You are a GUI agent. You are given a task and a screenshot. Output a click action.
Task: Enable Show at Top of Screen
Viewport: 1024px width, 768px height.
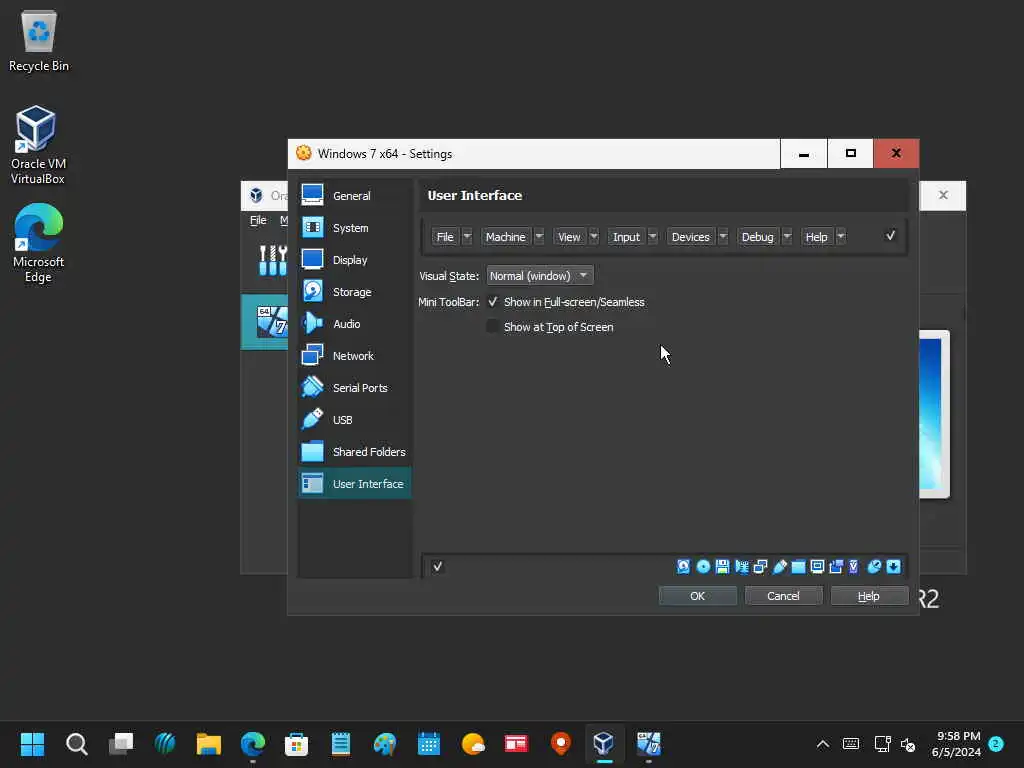(493, 327)
